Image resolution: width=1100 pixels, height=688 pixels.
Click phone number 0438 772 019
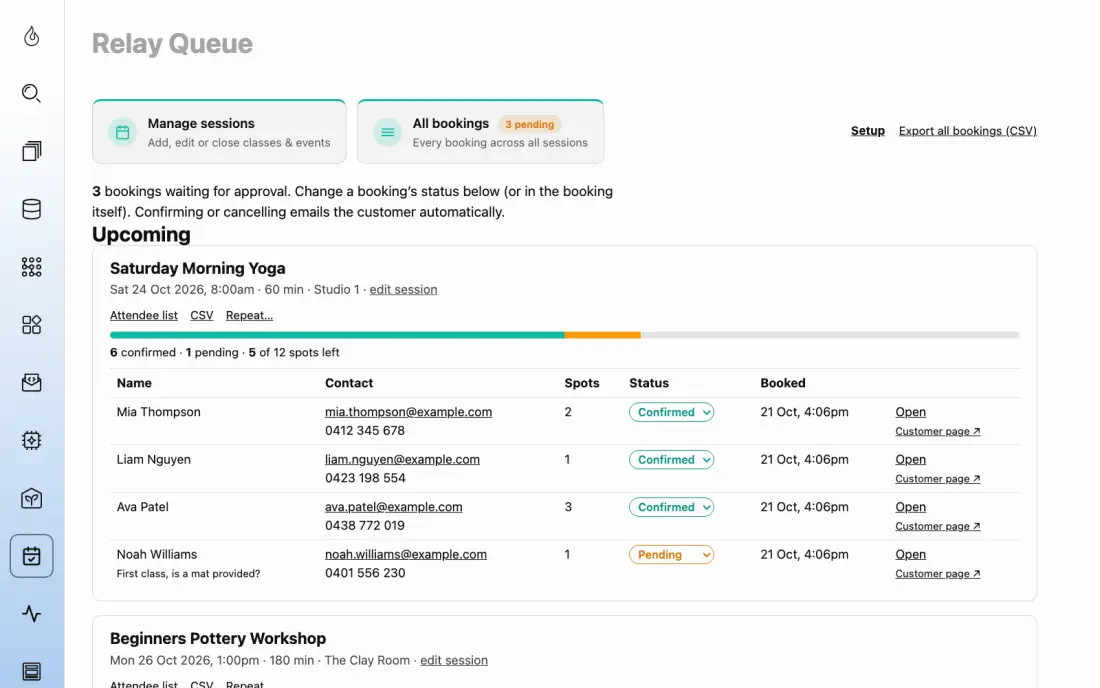click(x=365, y=525)
